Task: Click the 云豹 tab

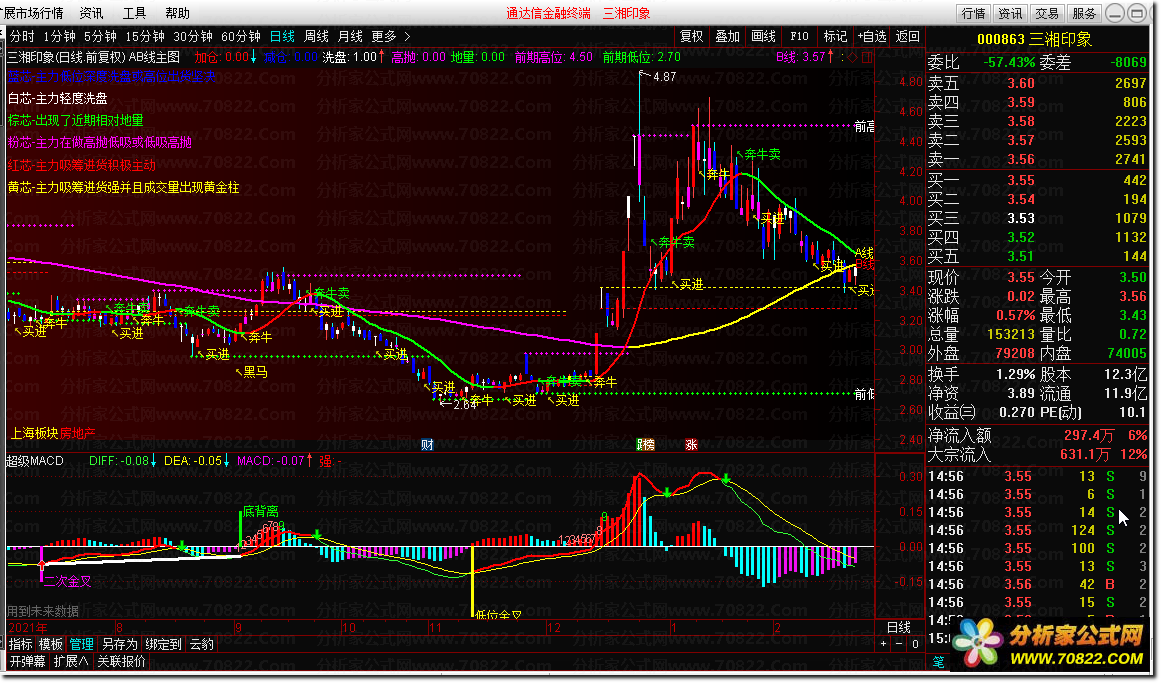Action: (202, 644)
